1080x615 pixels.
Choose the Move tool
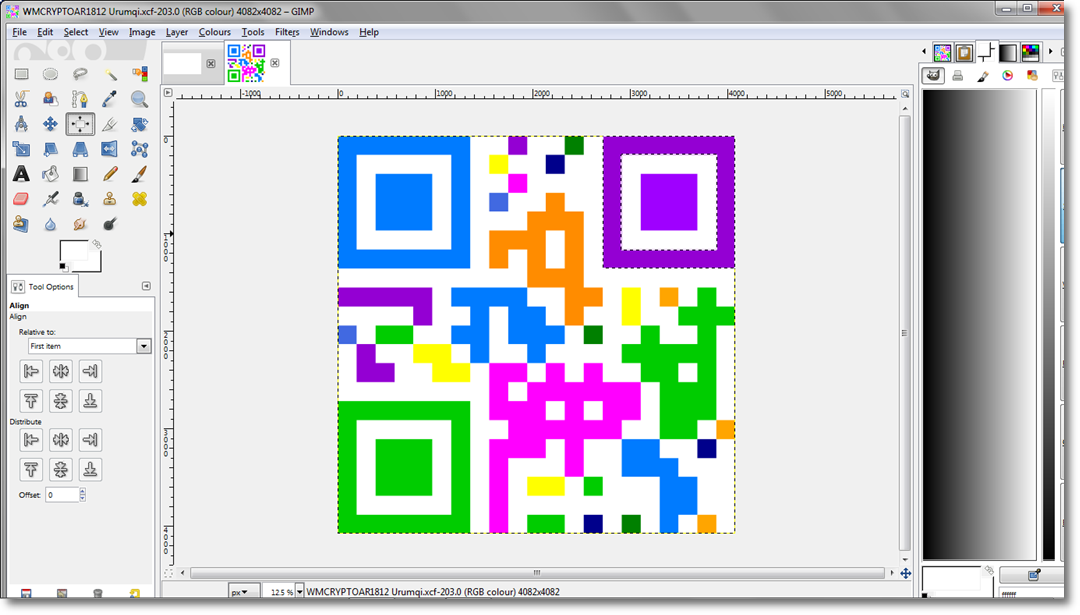point(50,124)
